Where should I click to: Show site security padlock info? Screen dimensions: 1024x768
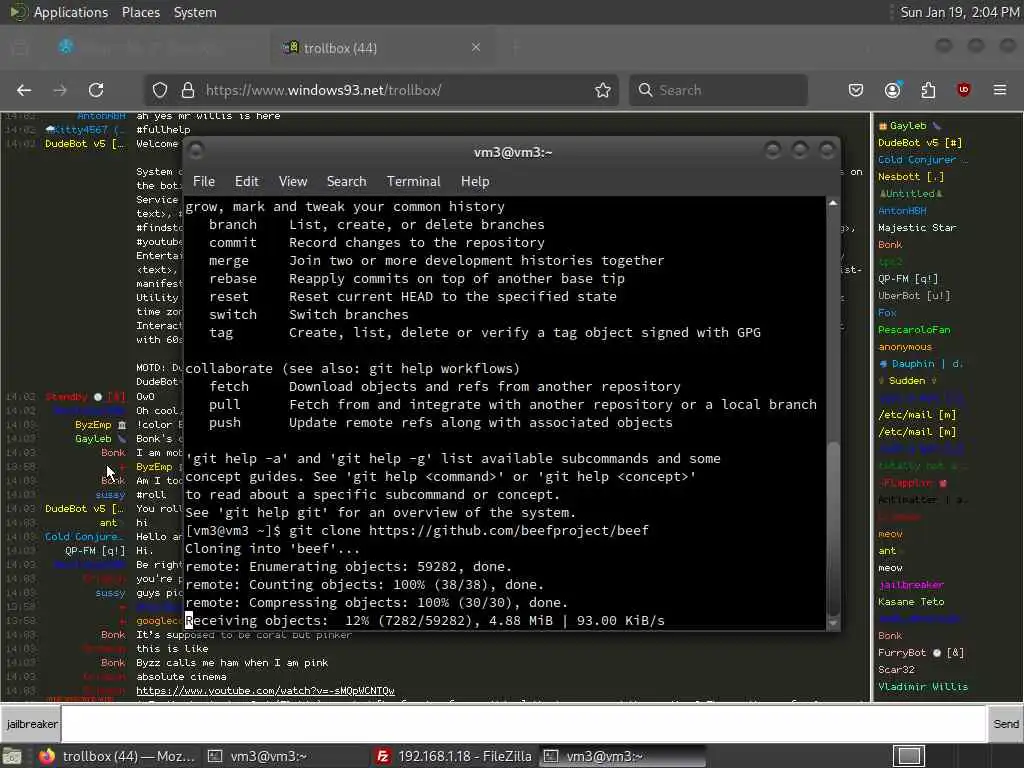(187, 90)
